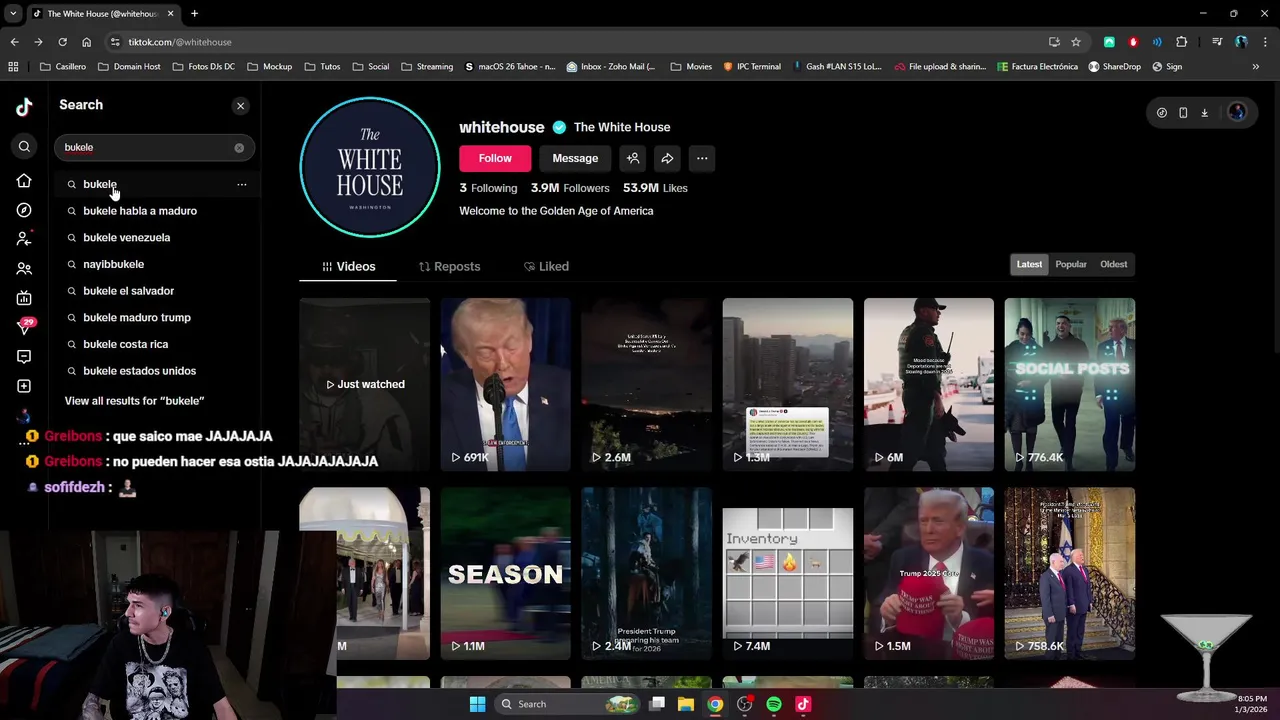This screenshot has width=1280, height=720.
Task: Click the Get TikTok app circular icon
Action: [x=1161, y=113]
